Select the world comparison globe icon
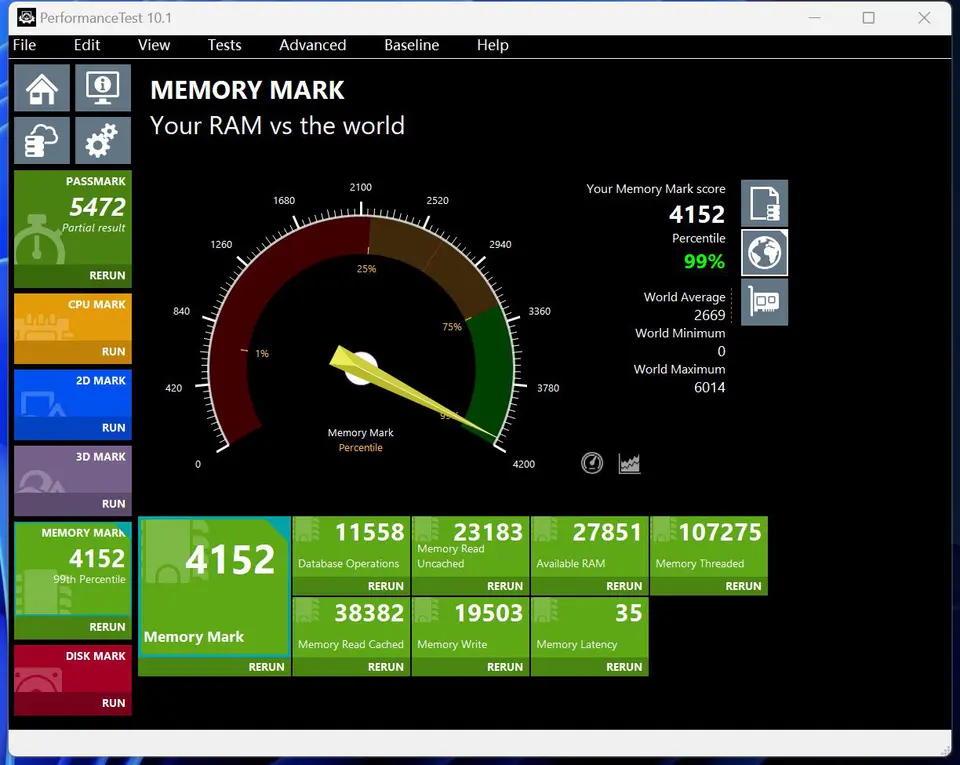 [764, 253]
